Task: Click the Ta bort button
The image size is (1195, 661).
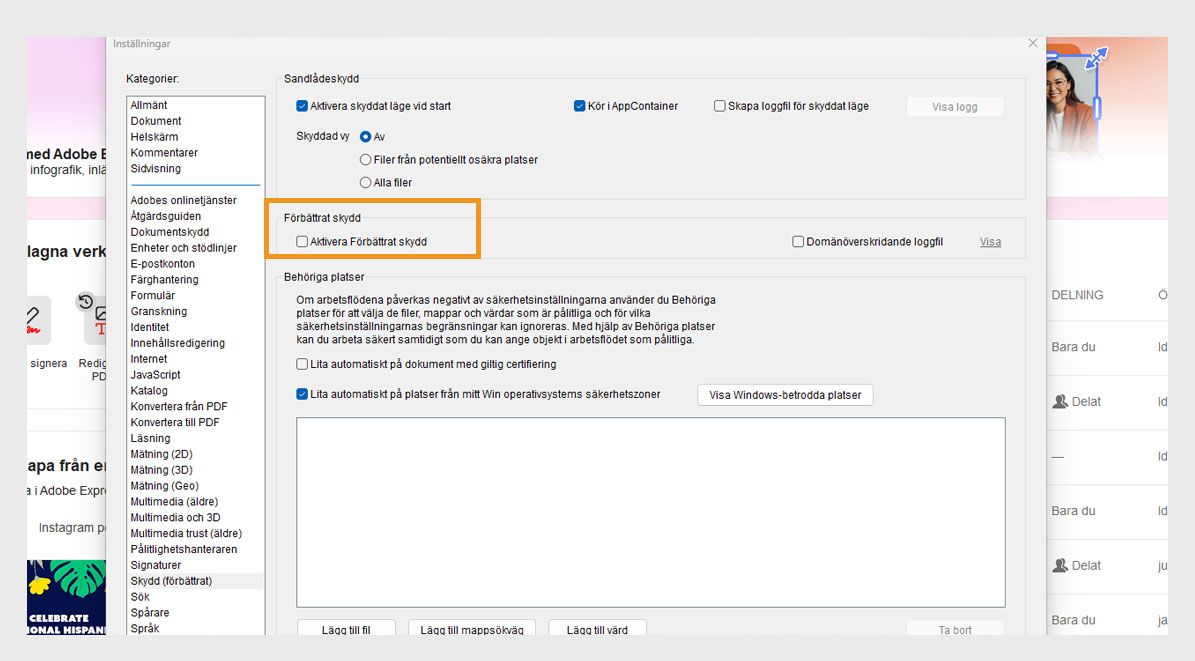Action: (955, 628)
